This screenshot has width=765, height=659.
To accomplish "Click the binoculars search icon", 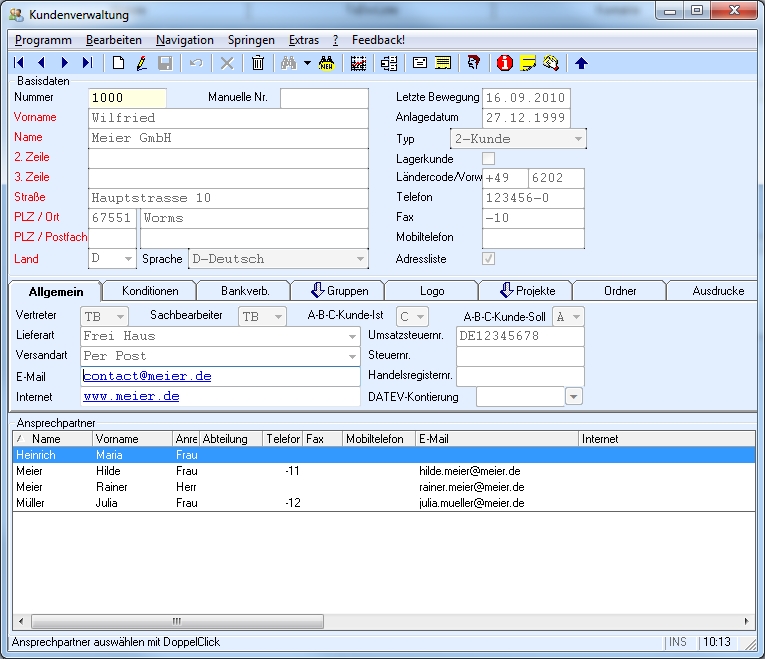I will 289,63.
